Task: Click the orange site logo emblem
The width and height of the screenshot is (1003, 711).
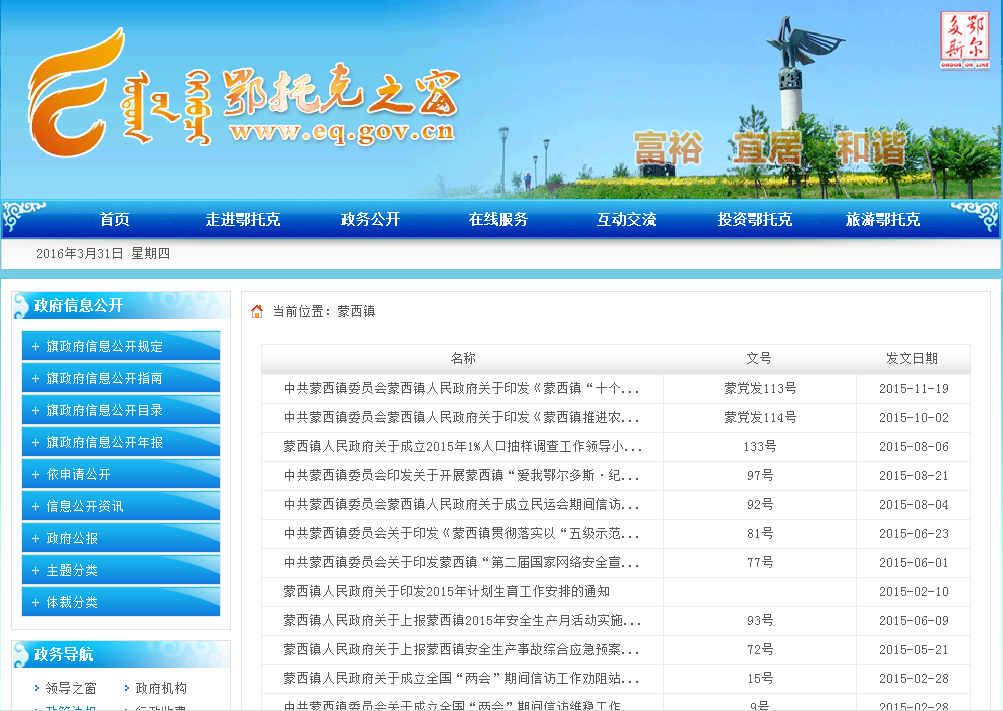Action: [75, 92]
